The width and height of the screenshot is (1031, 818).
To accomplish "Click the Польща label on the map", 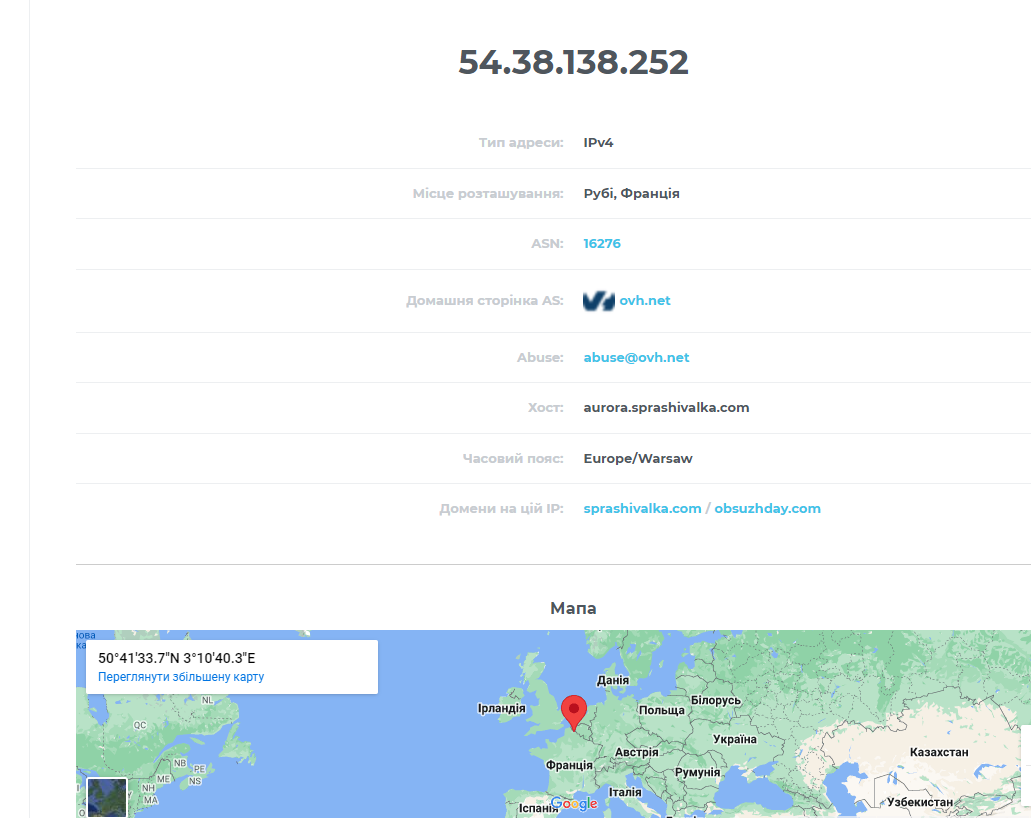I will (x=661, y=710).
